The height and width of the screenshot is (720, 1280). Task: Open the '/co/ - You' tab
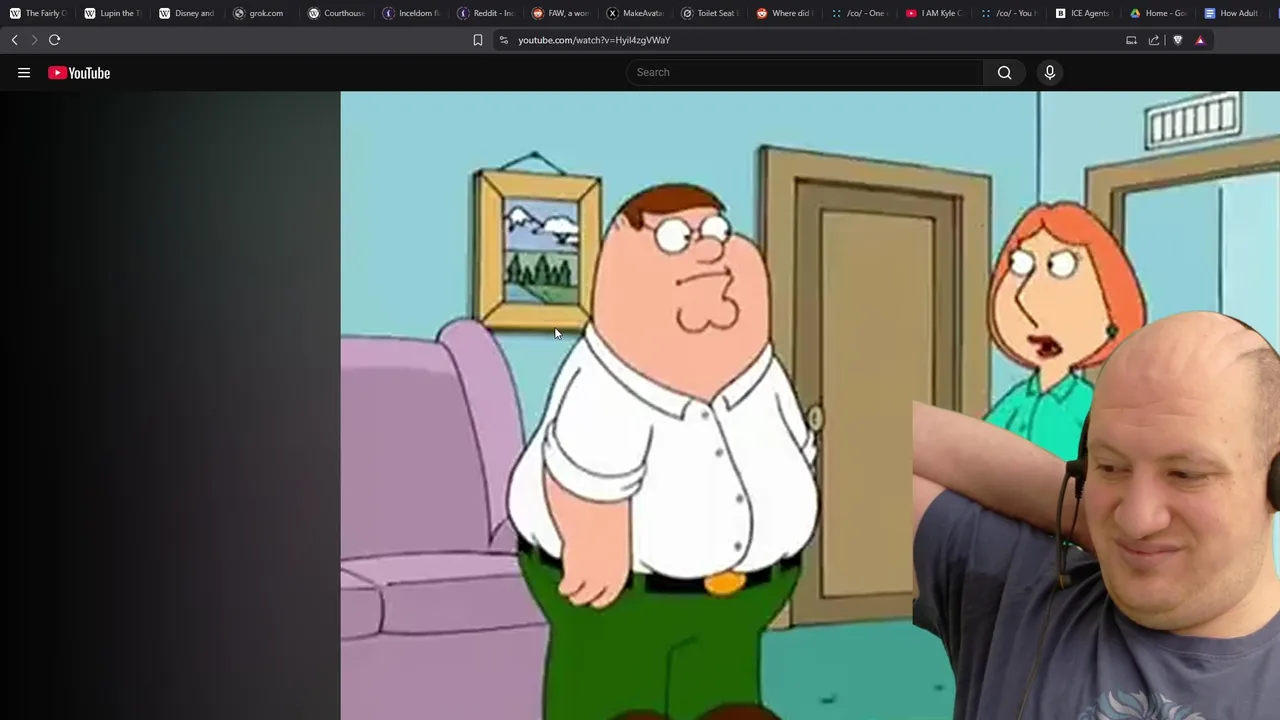pyautogui.click(x=1009, y=13)
